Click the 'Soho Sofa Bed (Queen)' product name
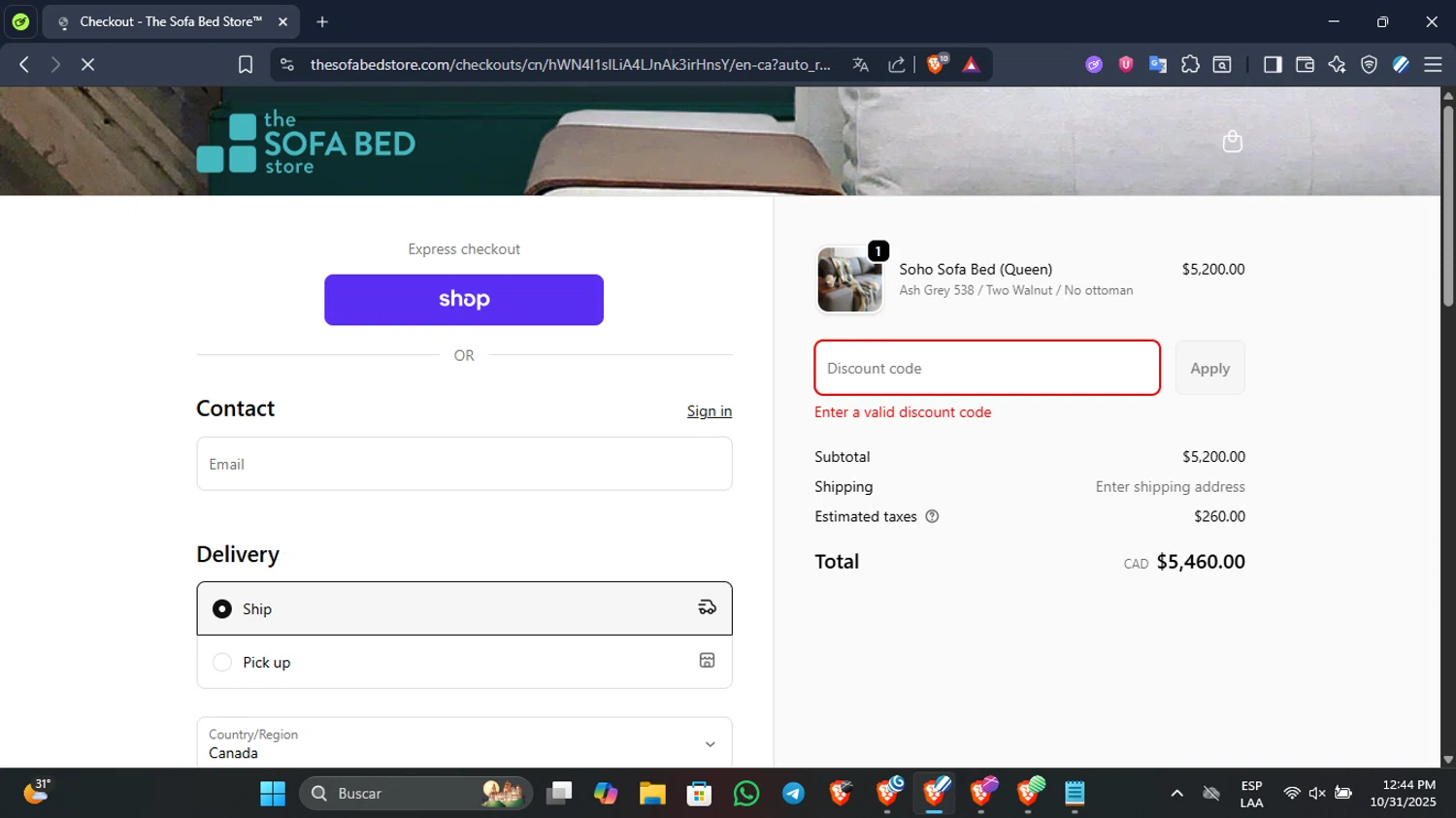Image resolution: width=1456 pixels, height=818 pixels. 976,270
